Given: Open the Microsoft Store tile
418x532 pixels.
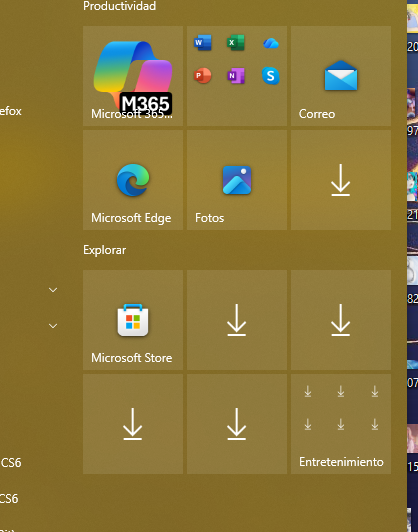Looking at the screenshot, I should [x=133, y=320].
